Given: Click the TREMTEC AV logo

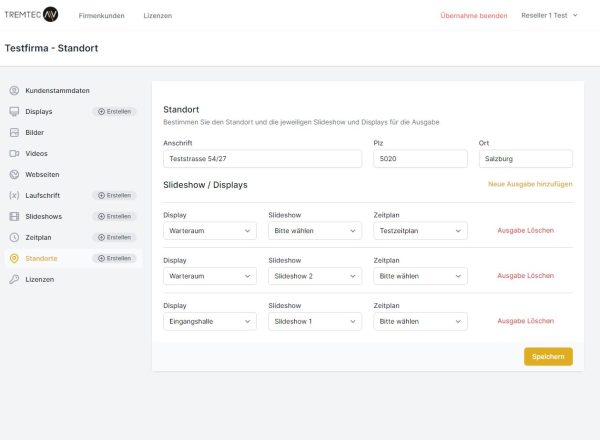Looking at the screenshot, I should point(31,15).
